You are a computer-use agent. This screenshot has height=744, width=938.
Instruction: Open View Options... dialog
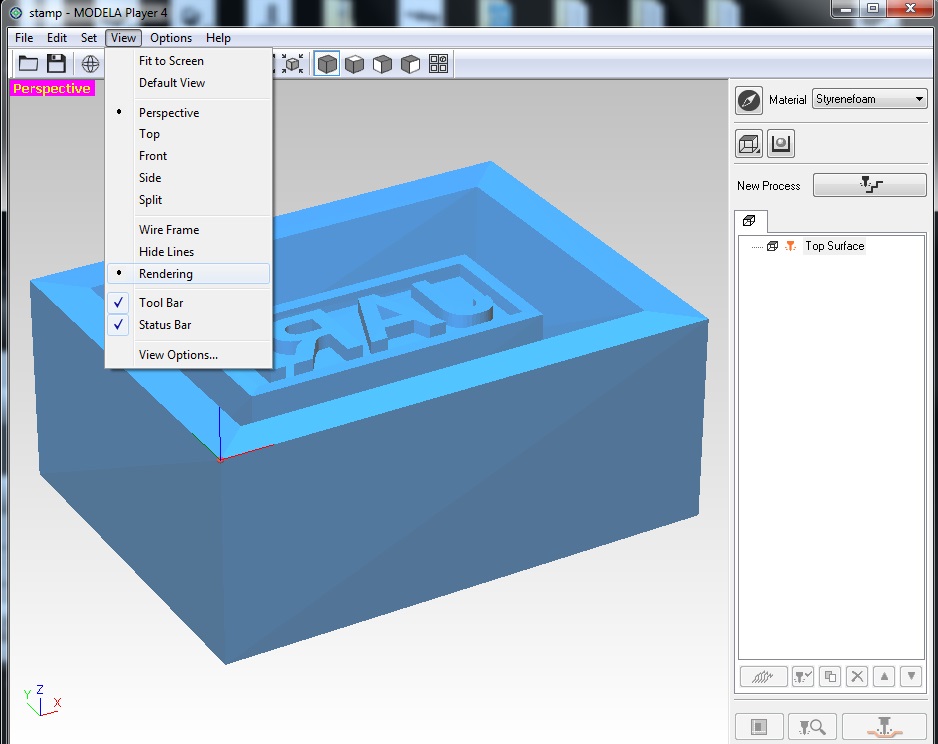188,355
